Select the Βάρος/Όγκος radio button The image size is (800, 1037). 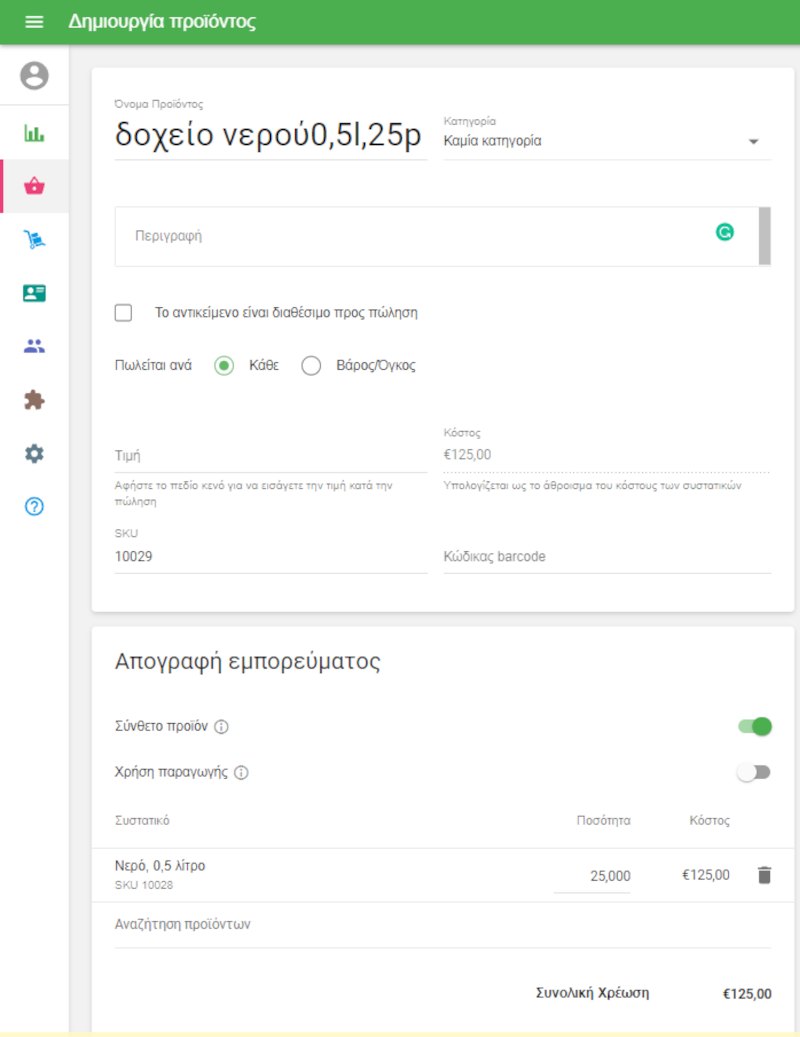(310, 365)
